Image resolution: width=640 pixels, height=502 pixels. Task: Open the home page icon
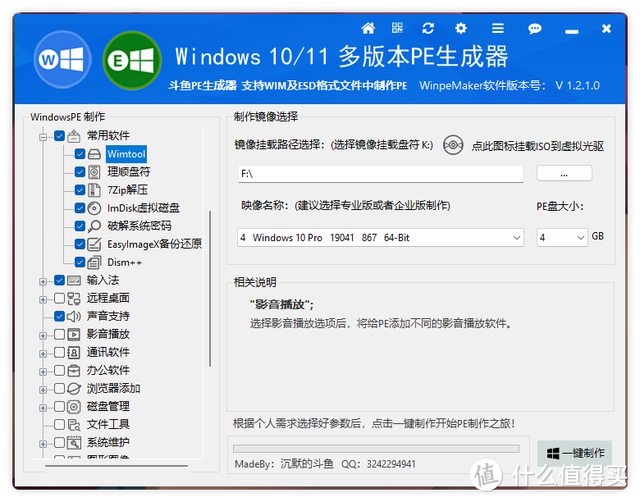pos(368,29)
